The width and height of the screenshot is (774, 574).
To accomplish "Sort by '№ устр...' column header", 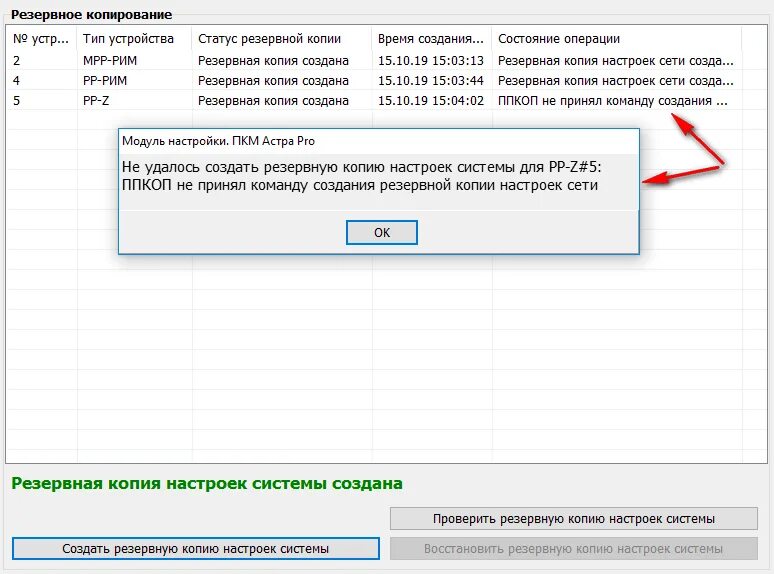I will click(41, 38).
